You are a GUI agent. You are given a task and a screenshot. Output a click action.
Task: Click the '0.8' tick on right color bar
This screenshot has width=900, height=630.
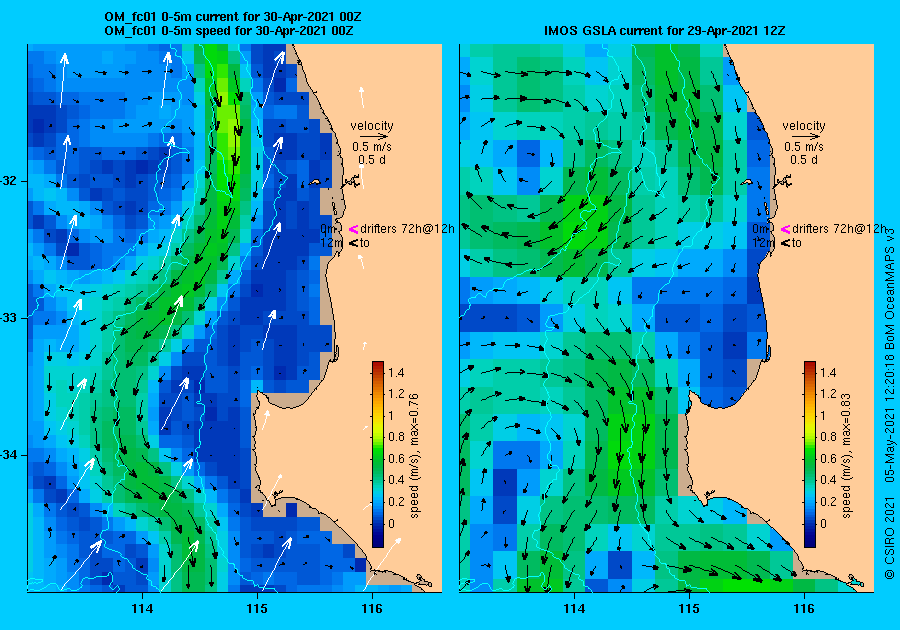point(828,437)
